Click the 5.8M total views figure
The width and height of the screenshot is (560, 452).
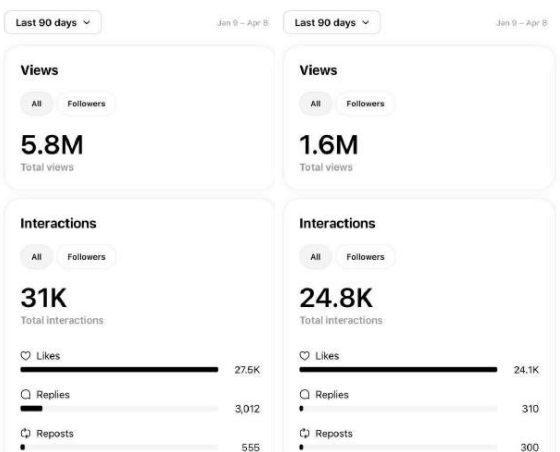(x=52, y=145)
